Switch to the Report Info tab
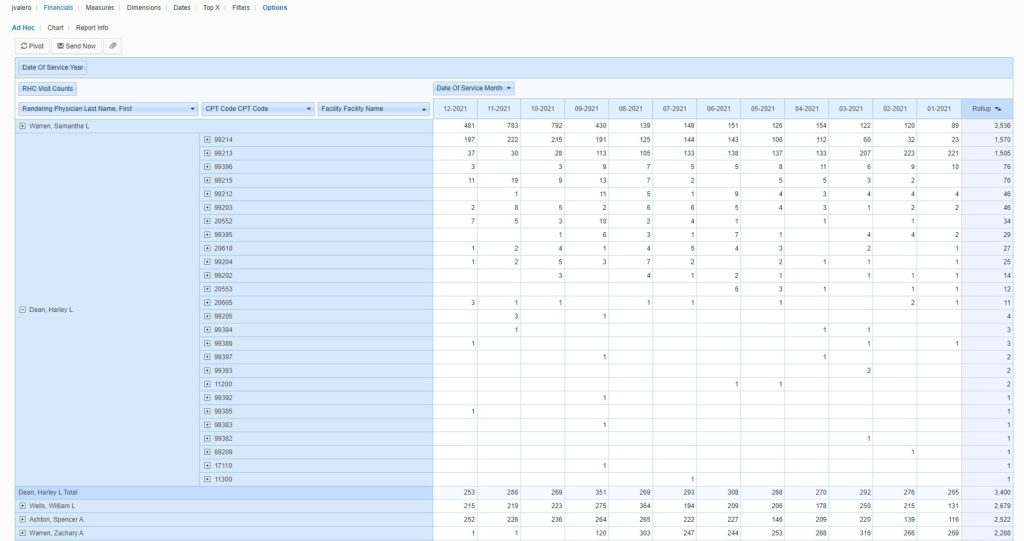Screen dimensions: 1024x541 click(92, 27)
